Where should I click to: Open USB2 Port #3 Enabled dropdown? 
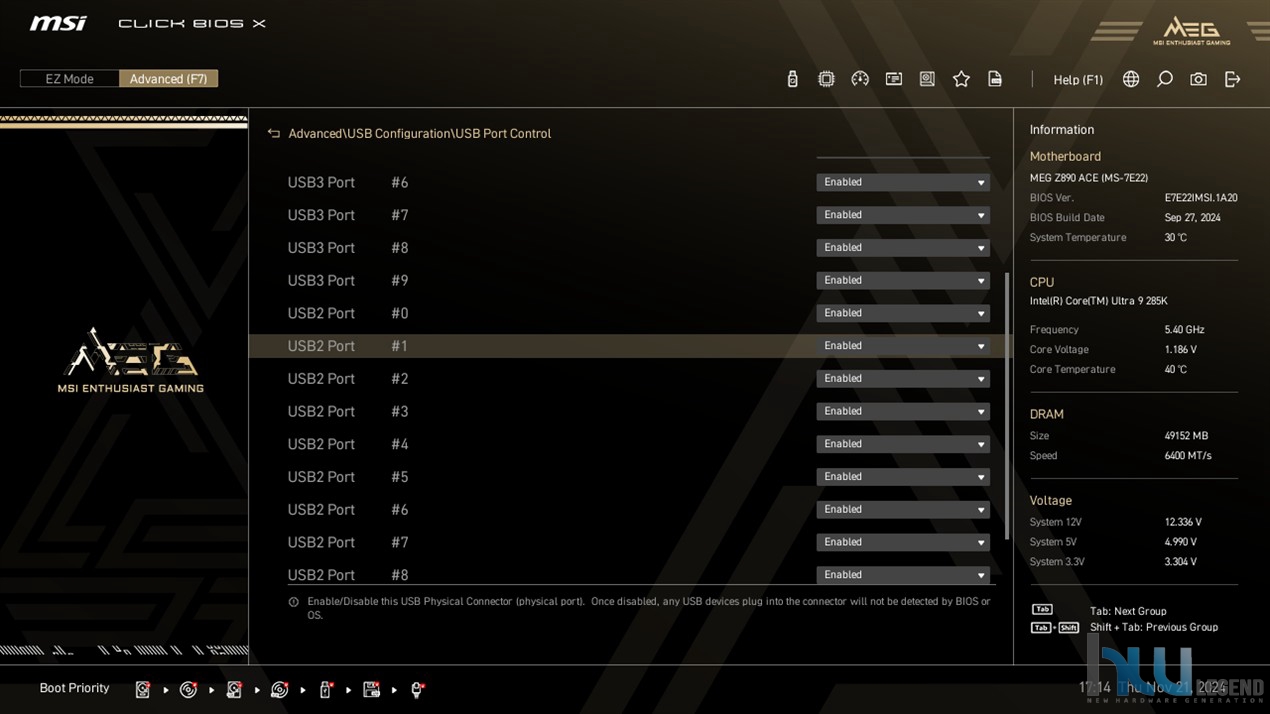[x=903, y=411]
